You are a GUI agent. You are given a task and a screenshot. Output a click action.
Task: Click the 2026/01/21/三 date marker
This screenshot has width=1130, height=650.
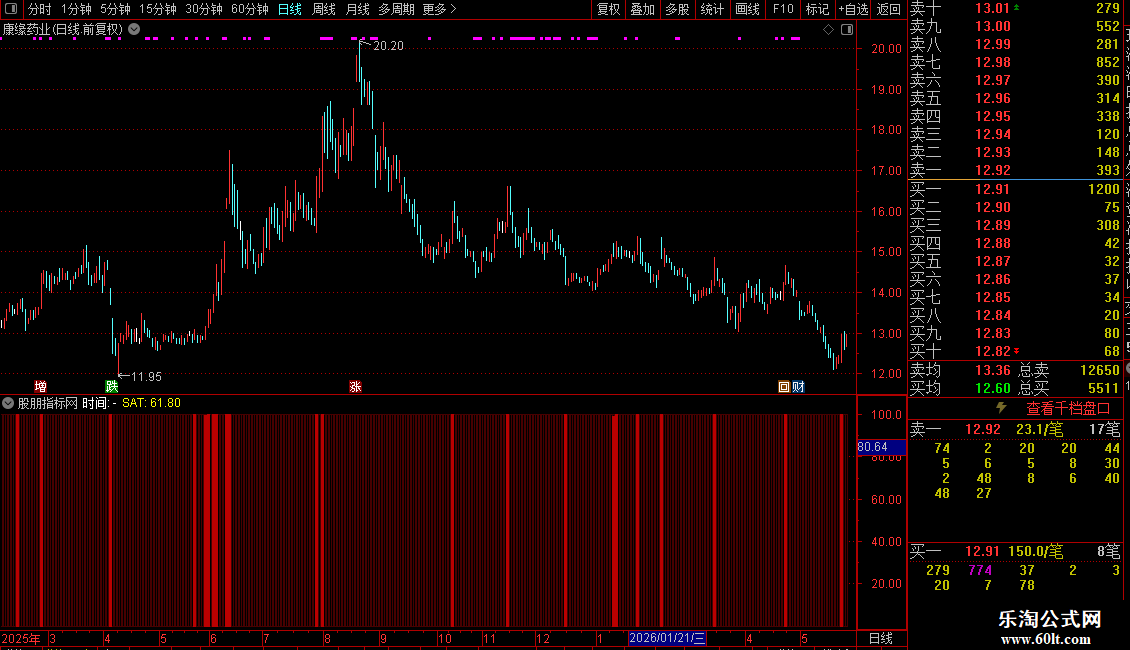[667, 638]
